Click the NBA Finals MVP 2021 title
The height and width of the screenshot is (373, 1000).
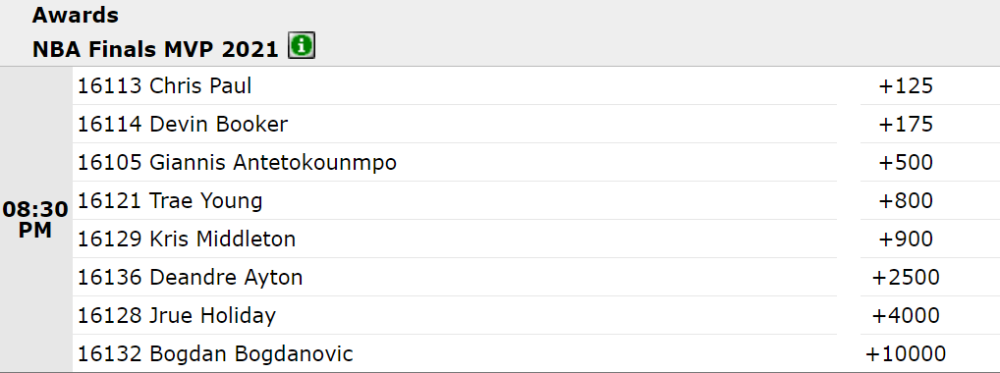(x=156, y=49)
